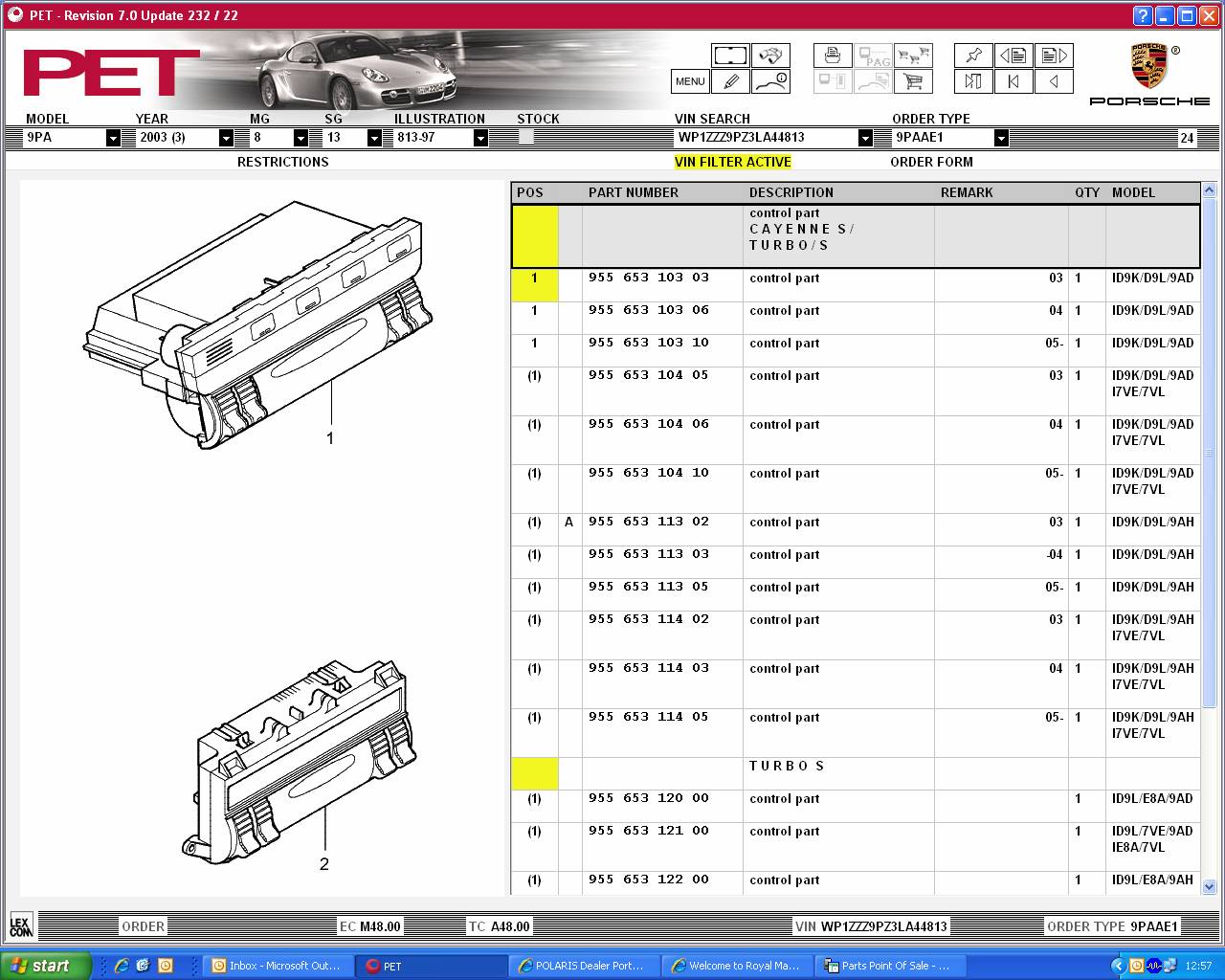Click the full-screen frame icon
Image resolution: width=1225 pixels, height=980 pixels.
click(x=730, y=56)
